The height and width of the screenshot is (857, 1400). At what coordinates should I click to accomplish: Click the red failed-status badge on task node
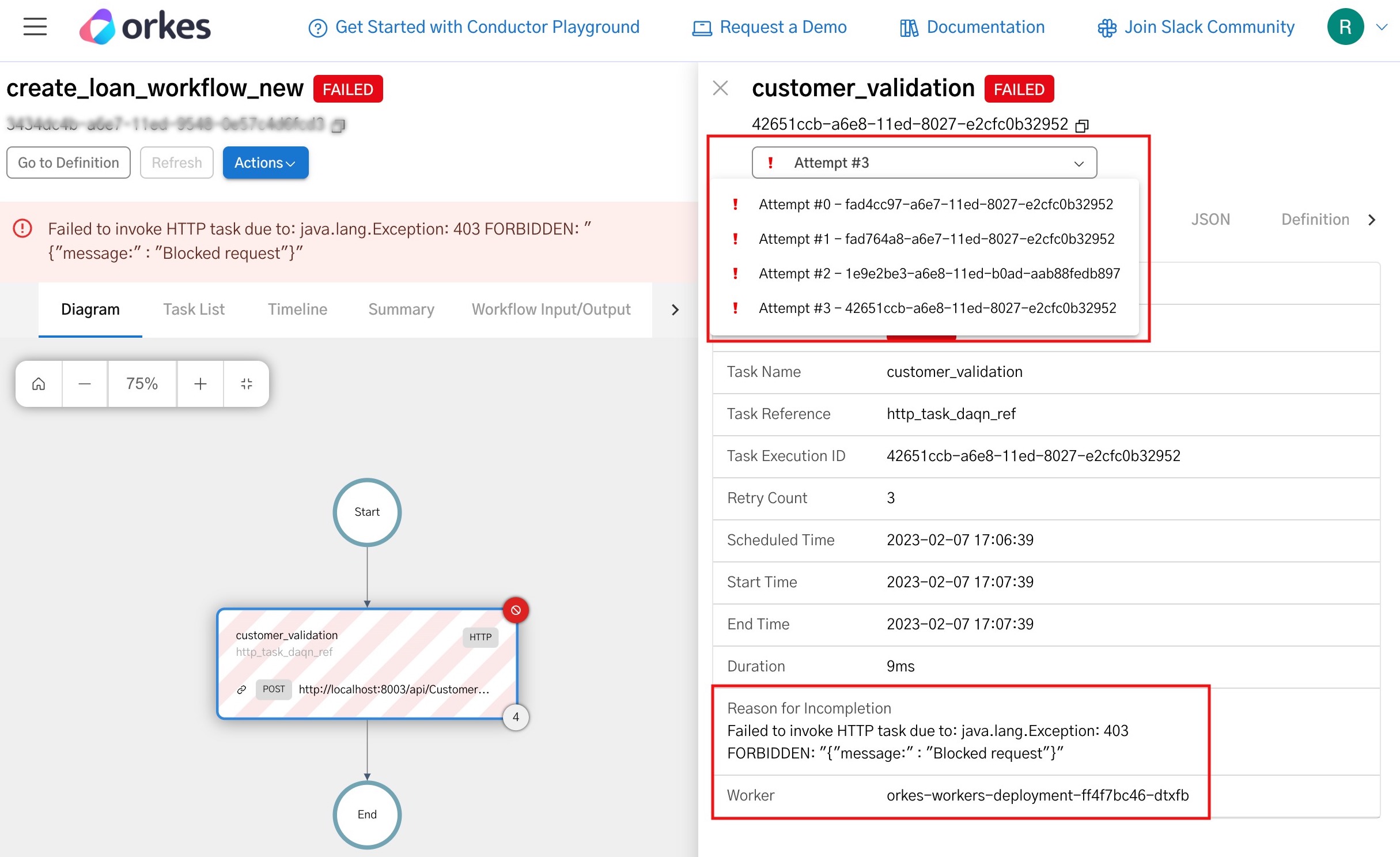pos(516,610)
